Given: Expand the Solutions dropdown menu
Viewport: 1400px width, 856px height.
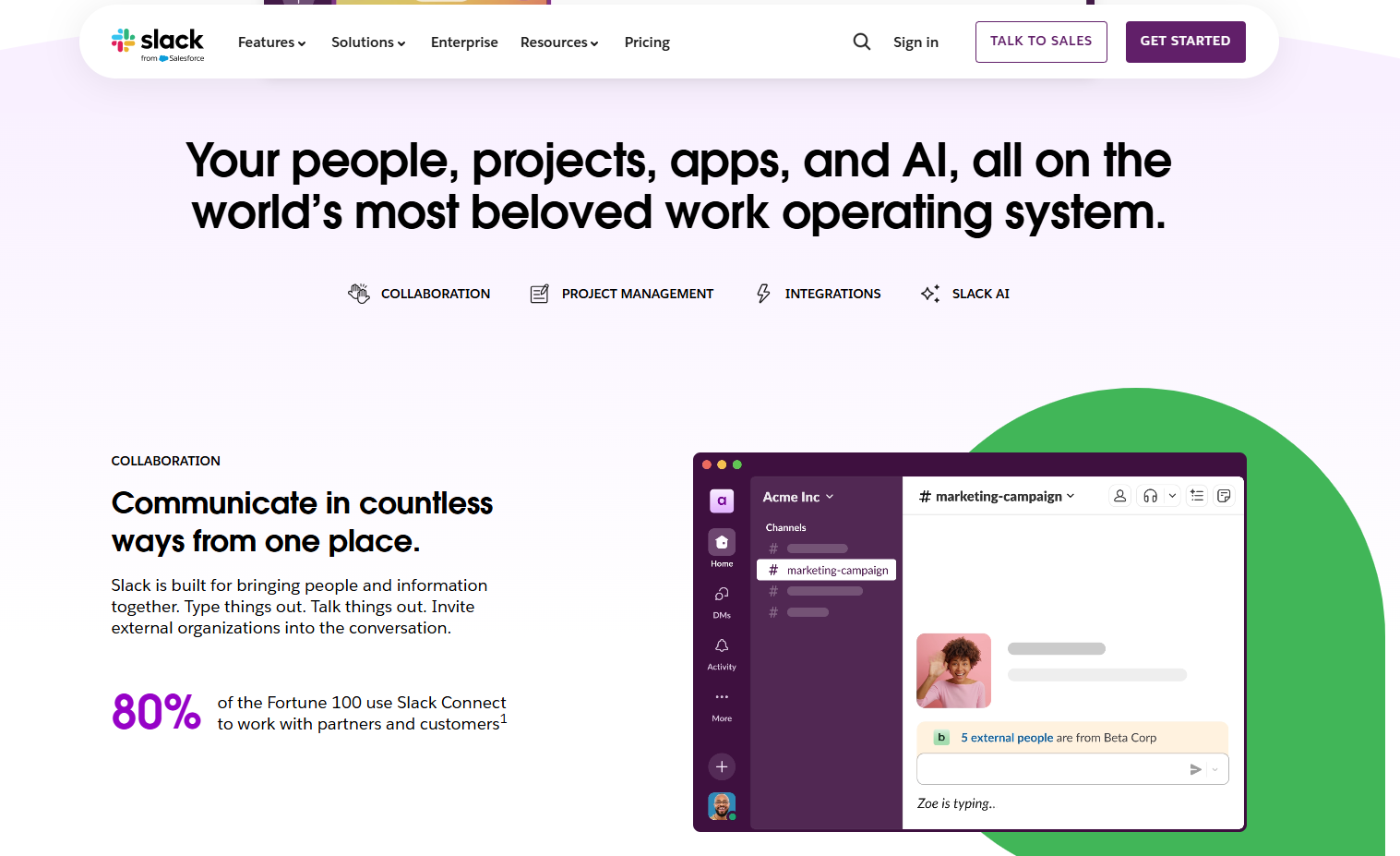Looking at the screenshot, I should click(368, 42).
